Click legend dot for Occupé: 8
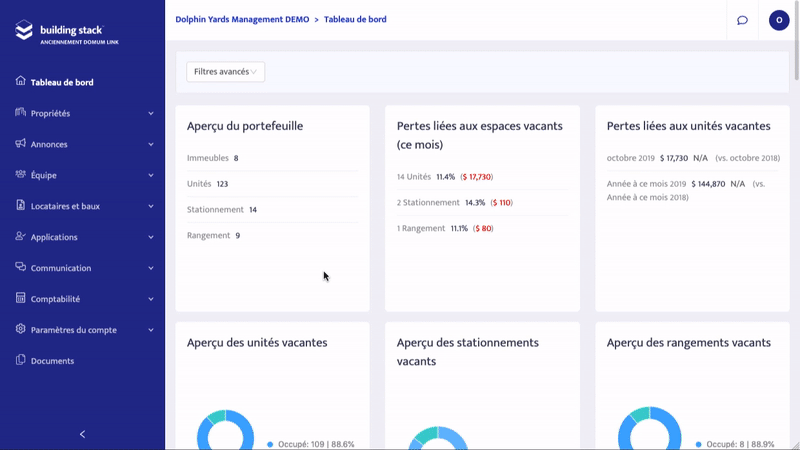Image resolution: width=800 pixels, height=450 pixels. [x=698, y=444]
